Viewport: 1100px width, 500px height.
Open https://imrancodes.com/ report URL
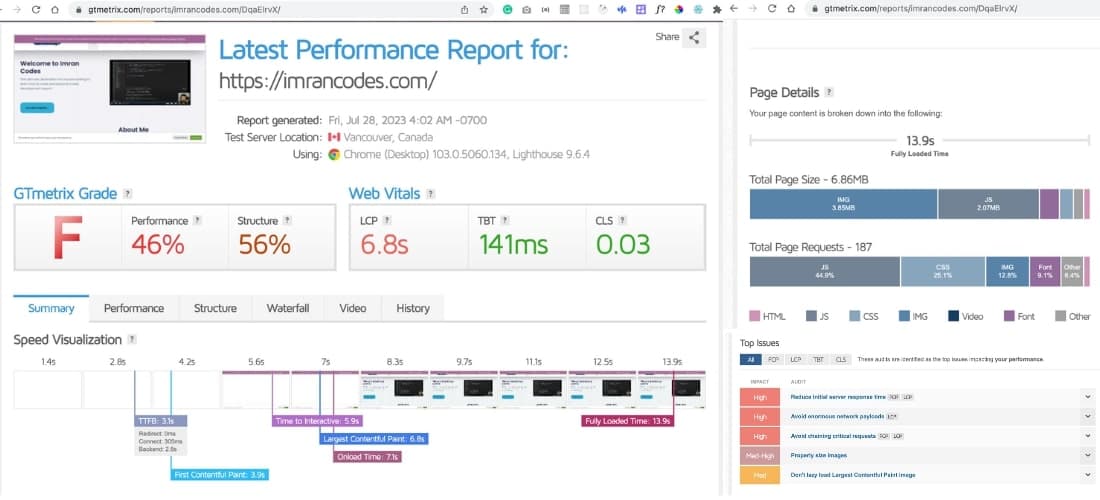328,80
